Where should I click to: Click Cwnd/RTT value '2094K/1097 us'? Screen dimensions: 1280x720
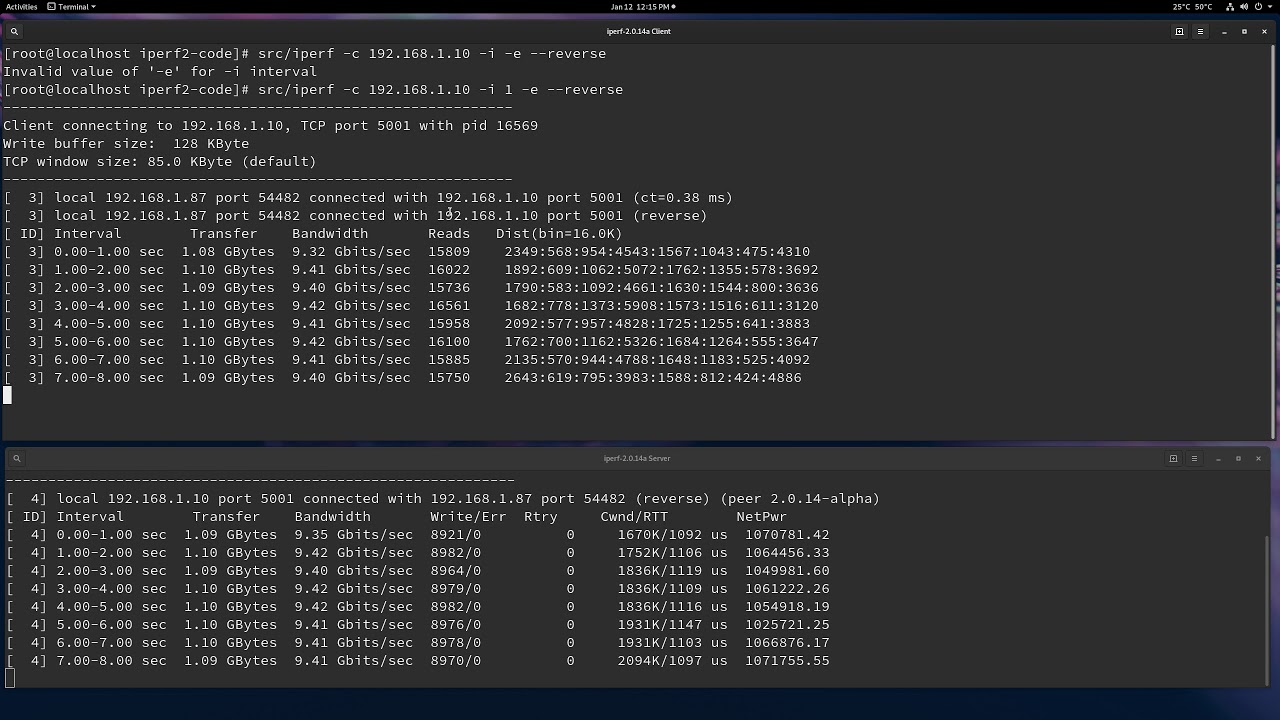click(672, 660)
